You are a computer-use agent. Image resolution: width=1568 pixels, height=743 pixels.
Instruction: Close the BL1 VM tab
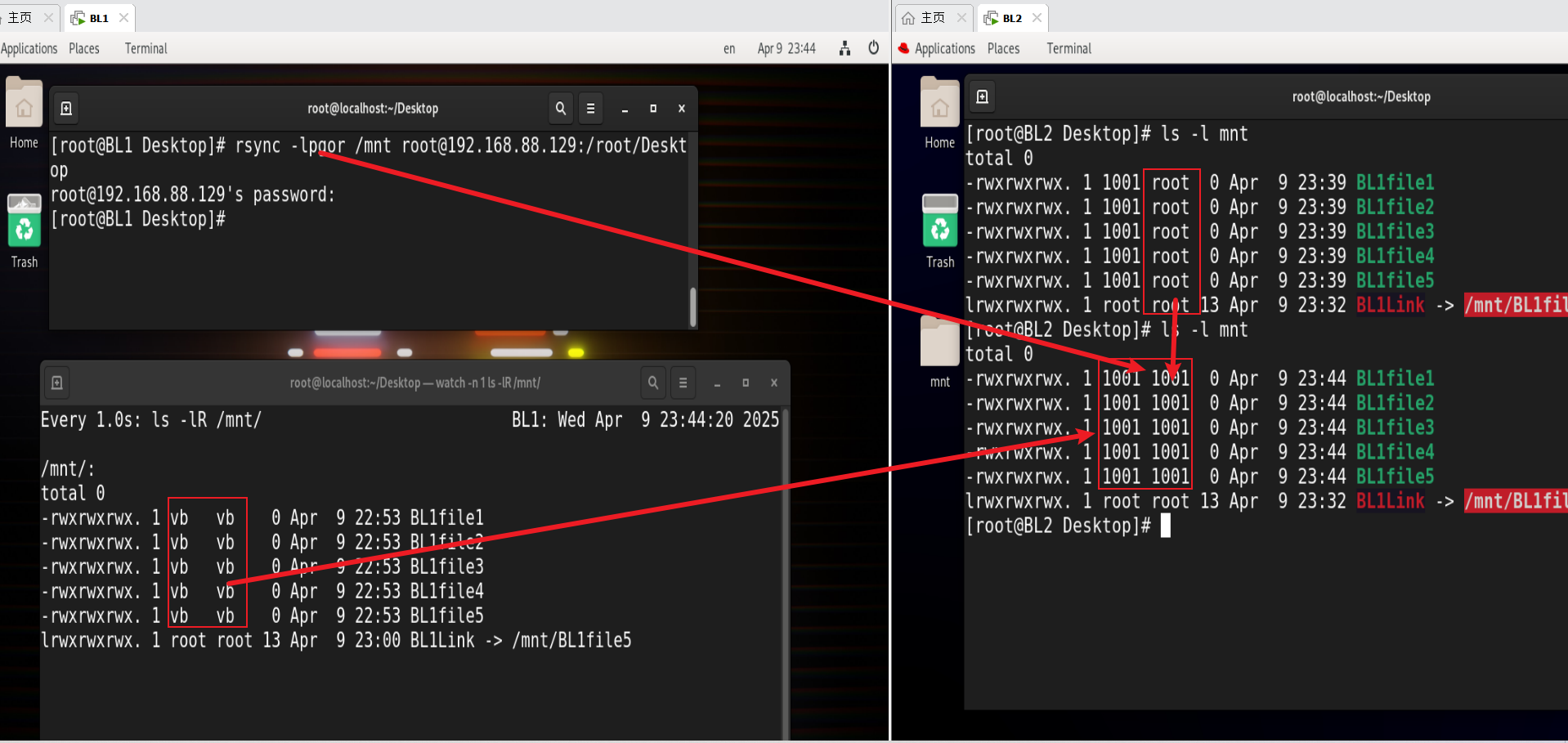(x=123, y=17)
